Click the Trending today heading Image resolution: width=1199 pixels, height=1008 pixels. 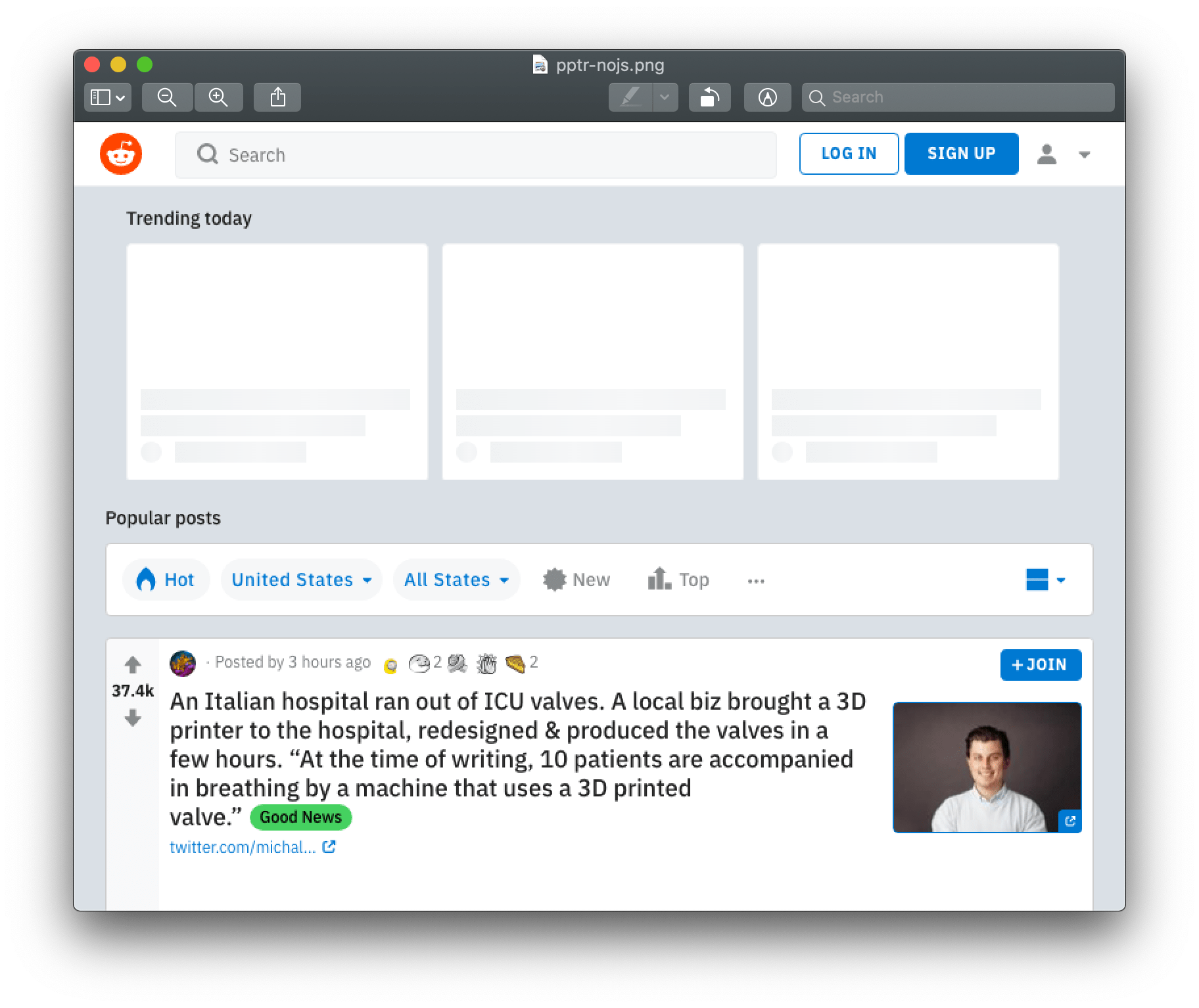pos(189,218)
